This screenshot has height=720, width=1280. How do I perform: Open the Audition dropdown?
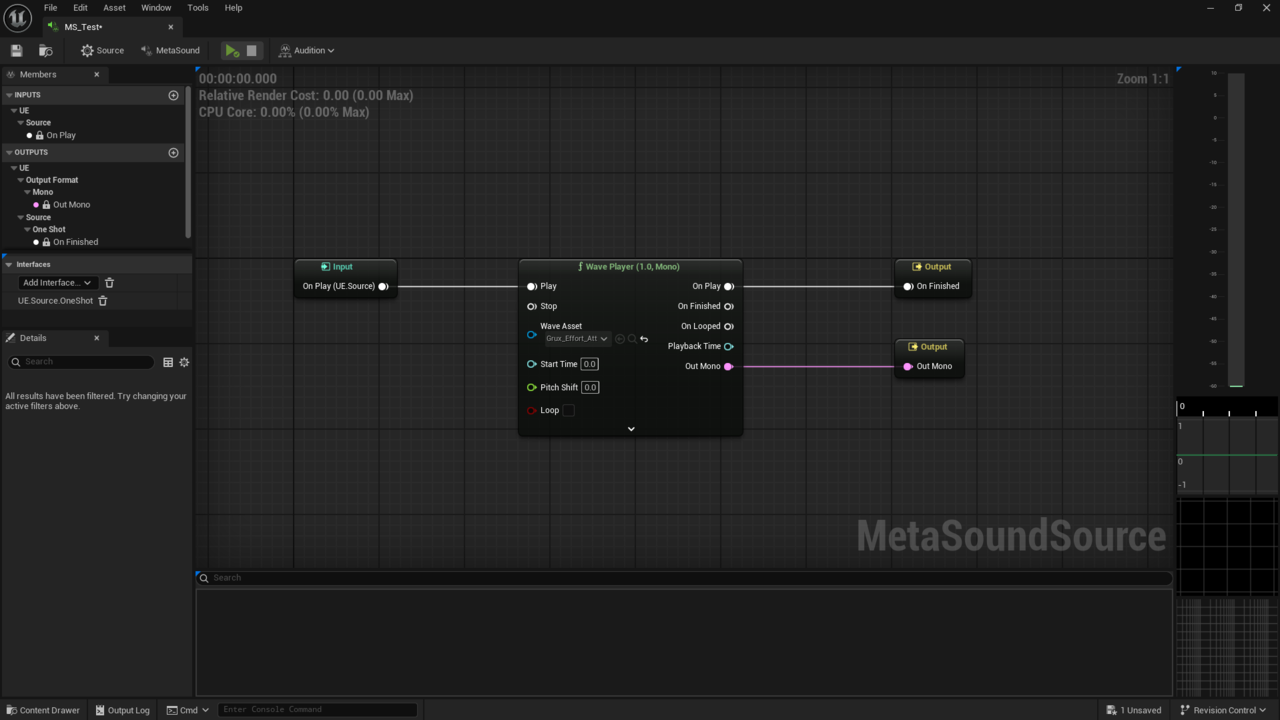[x=307, y=50]
